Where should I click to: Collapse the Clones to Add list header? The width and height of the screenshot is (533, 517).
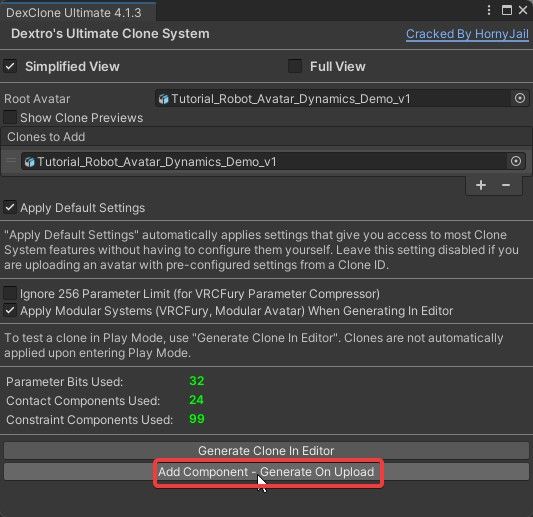point(266,137)
